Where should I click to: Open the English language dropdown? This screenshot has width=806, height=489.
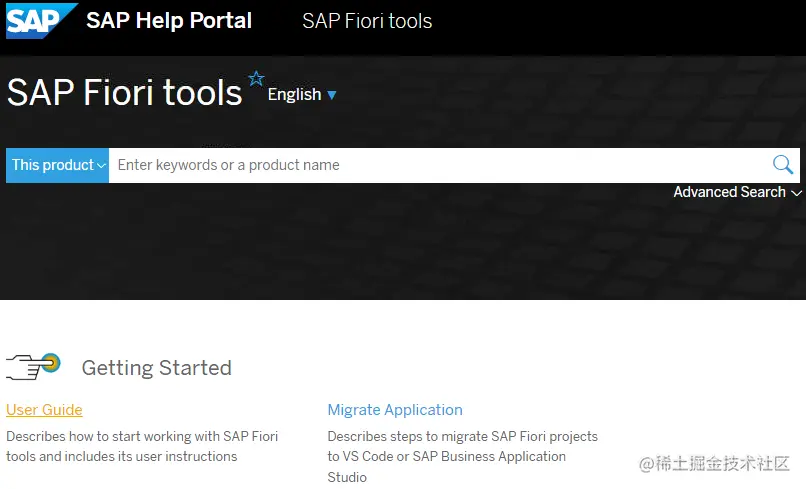pyautogui.click(x=302, y=95)
